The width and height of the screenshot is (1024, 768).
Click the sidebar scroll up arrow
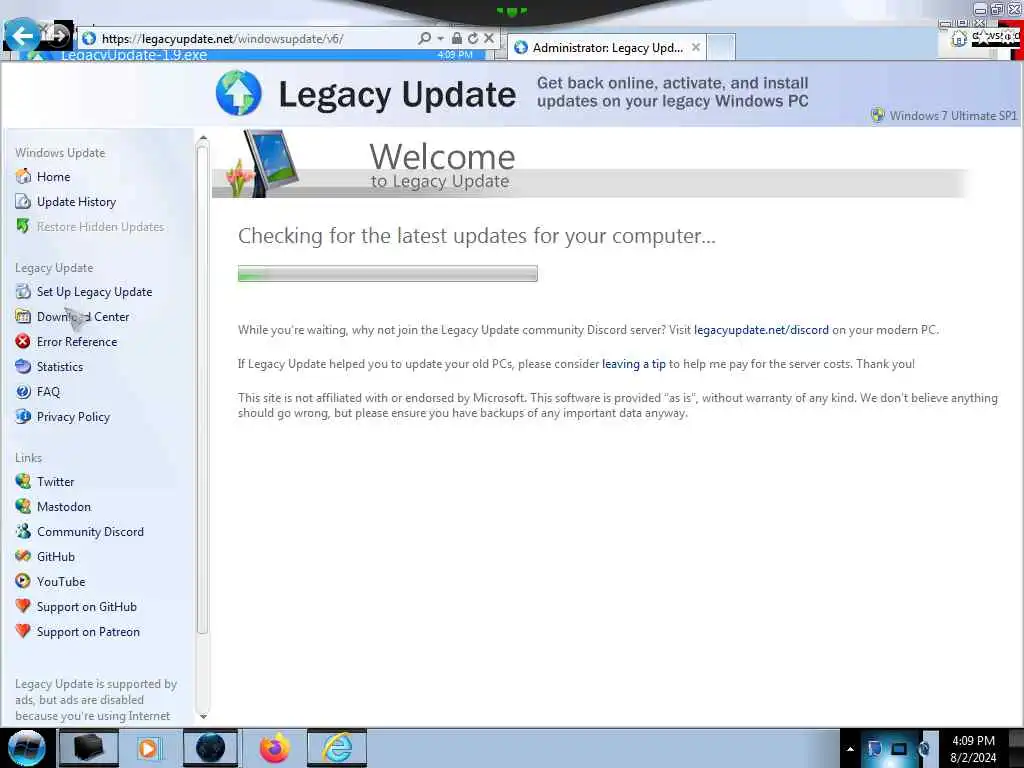(x=202, y=138)
